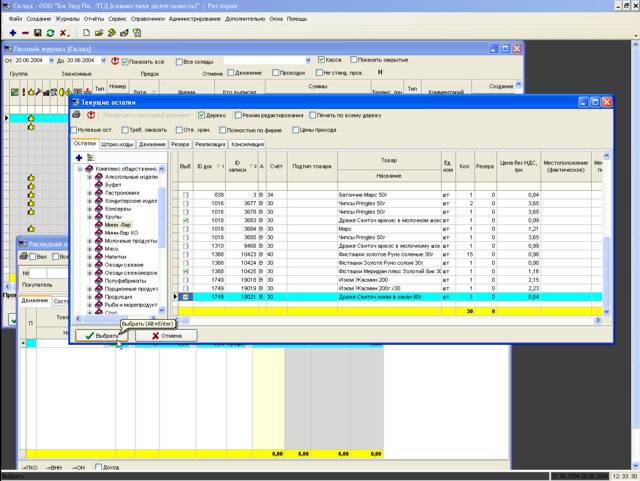
Task: Check the Нулевые ост. checkbox
Action: point(75,130)
